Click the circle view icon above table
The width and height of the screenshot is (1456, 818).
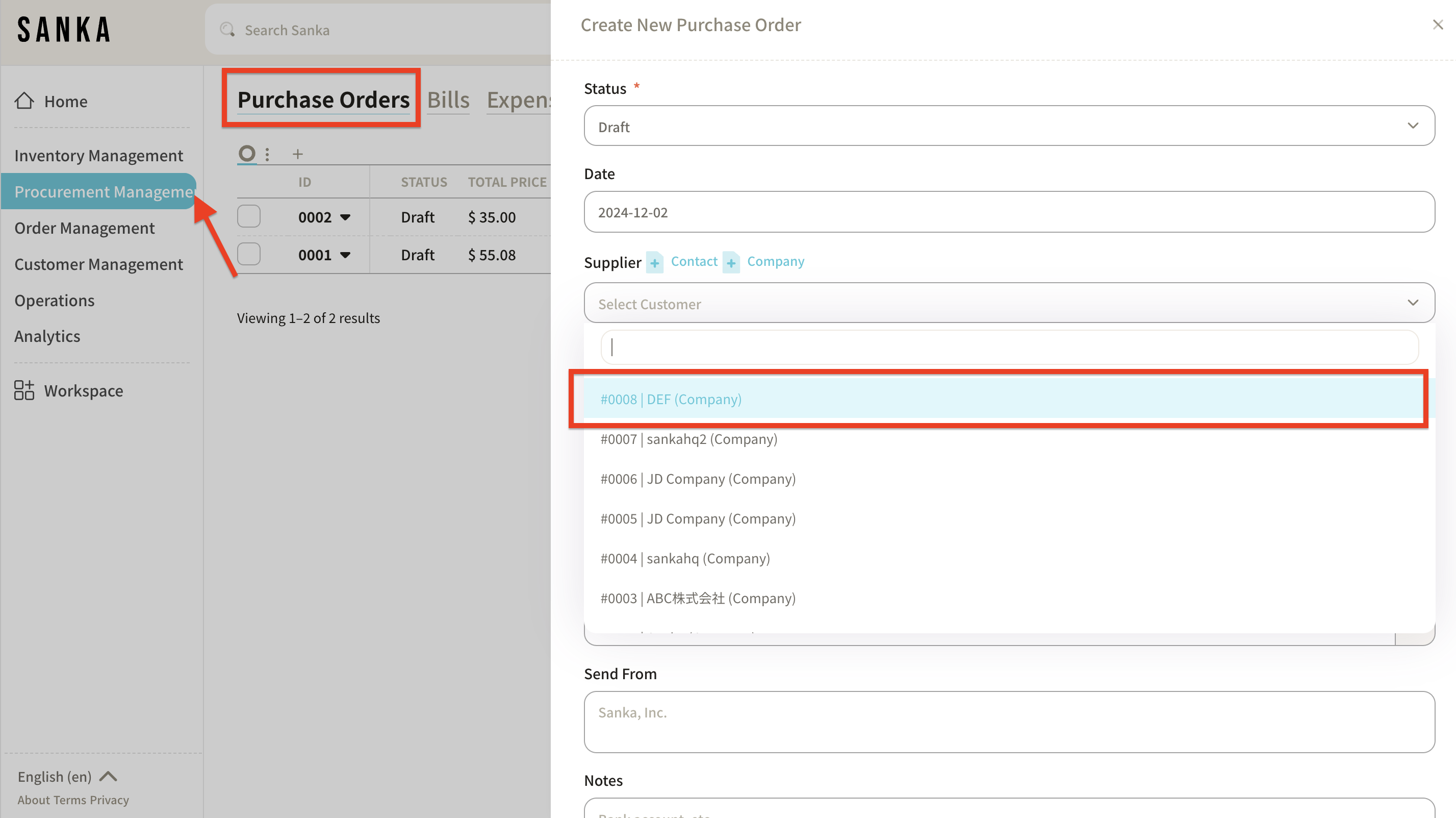click(x=246, y=153)
